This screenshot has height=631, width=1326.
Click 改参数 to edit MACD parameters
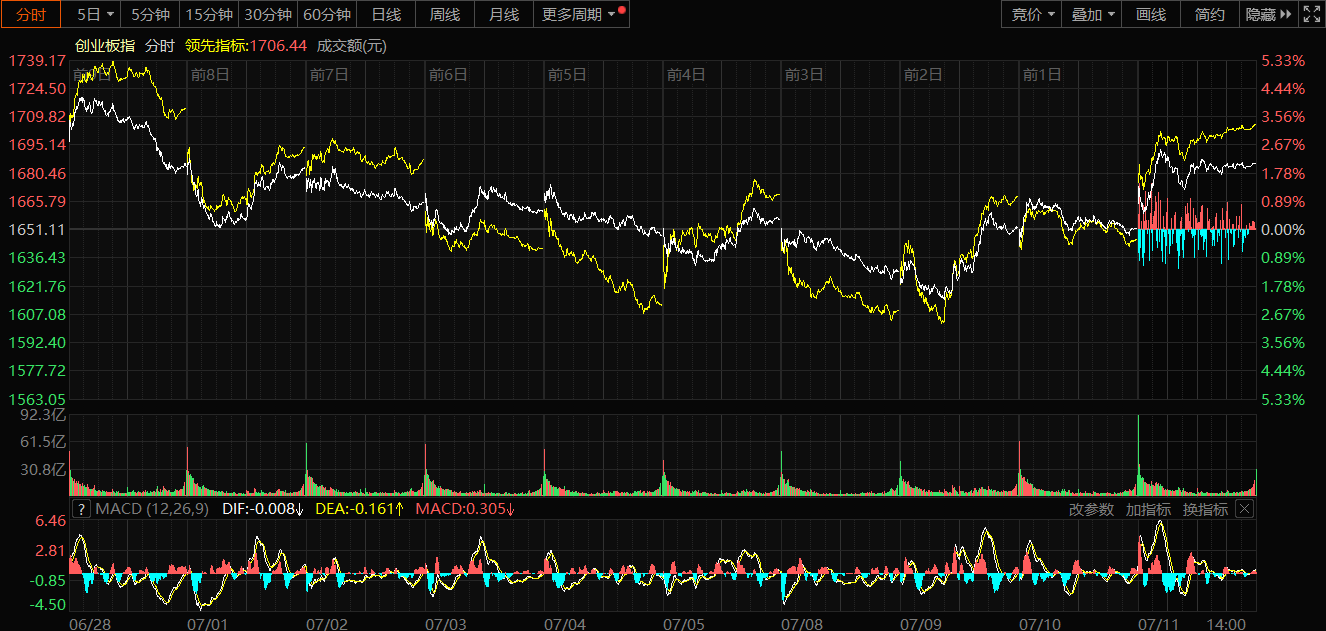(x=1091, y=509)
